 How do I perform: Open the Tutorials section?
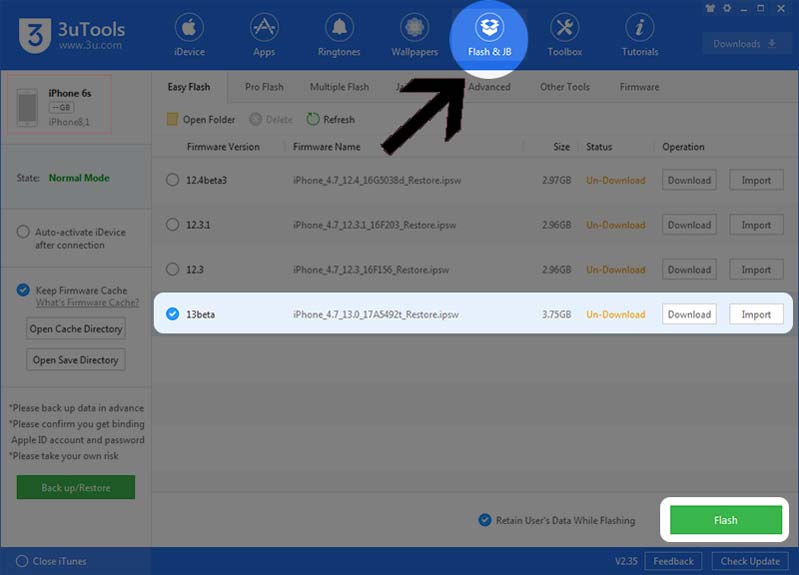pos(640,35)
